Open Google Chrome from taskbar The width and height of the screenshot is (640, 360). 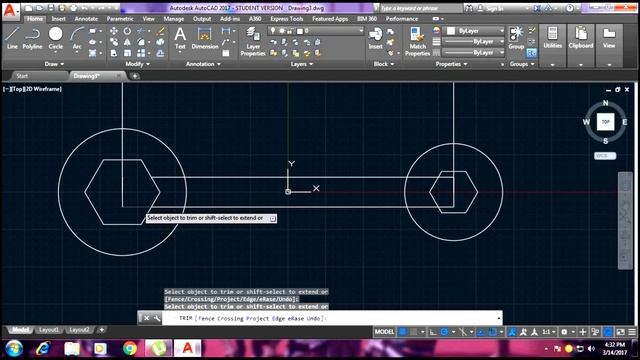[x=130, y=349]
